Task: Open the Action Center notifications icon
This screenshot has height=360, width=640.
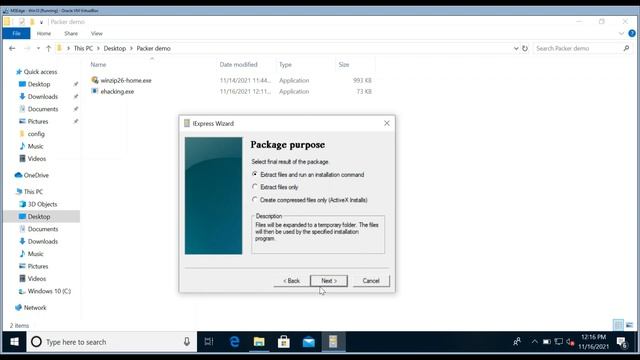Action: [x=622, y=342]
